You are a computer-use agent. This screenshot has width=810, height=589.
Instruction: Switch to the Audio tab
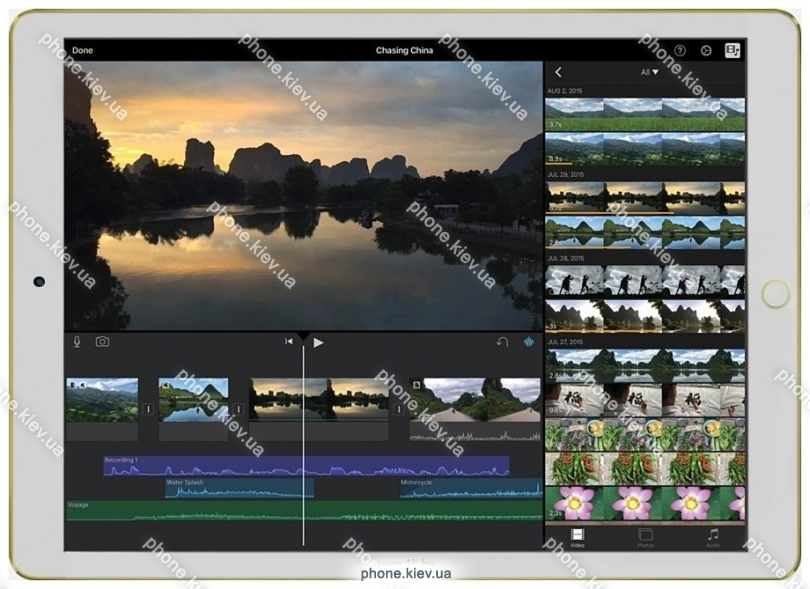712,538
